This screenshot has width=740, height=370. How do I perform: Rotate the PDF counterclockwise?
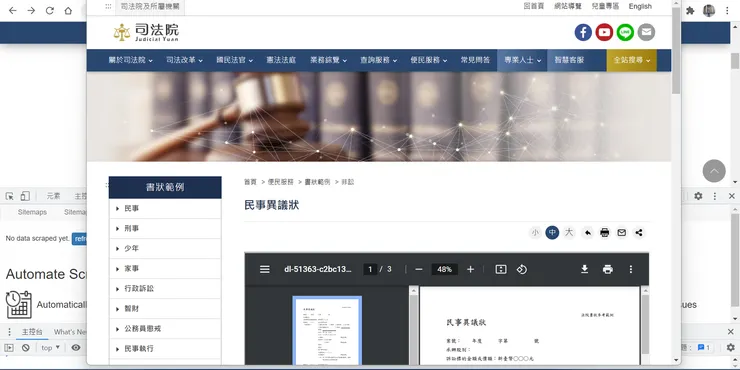(x=521, y=269)
